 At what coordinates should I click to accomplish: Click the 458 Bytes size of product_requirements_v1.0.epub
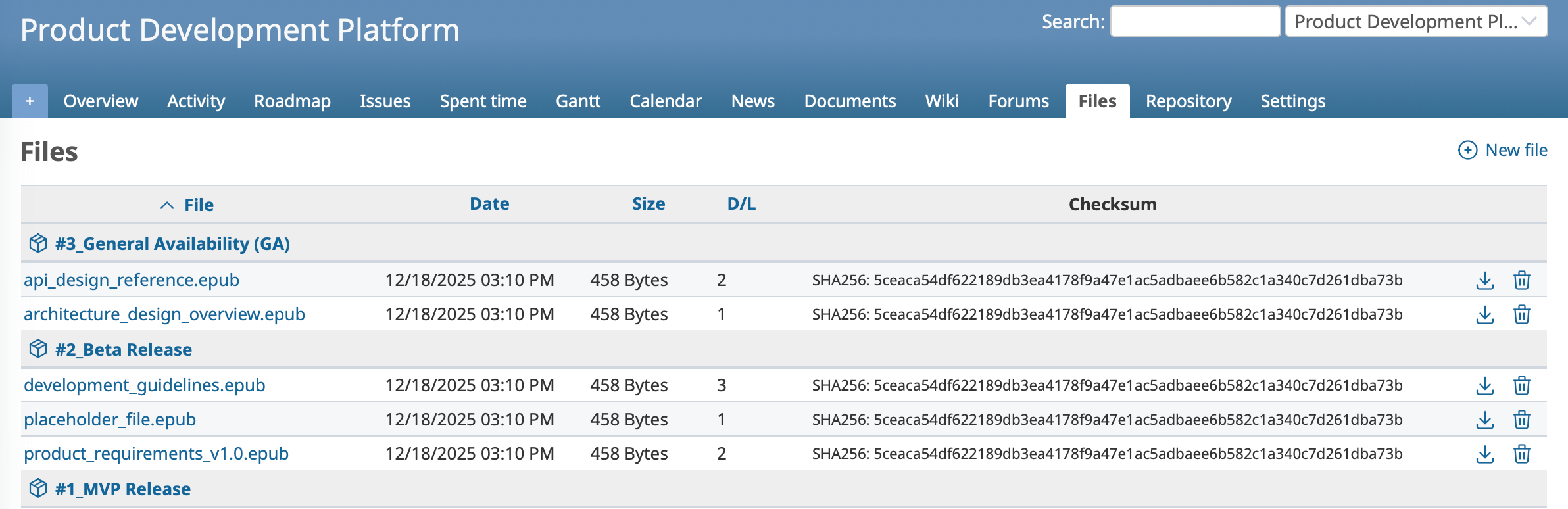pos(629,454)
